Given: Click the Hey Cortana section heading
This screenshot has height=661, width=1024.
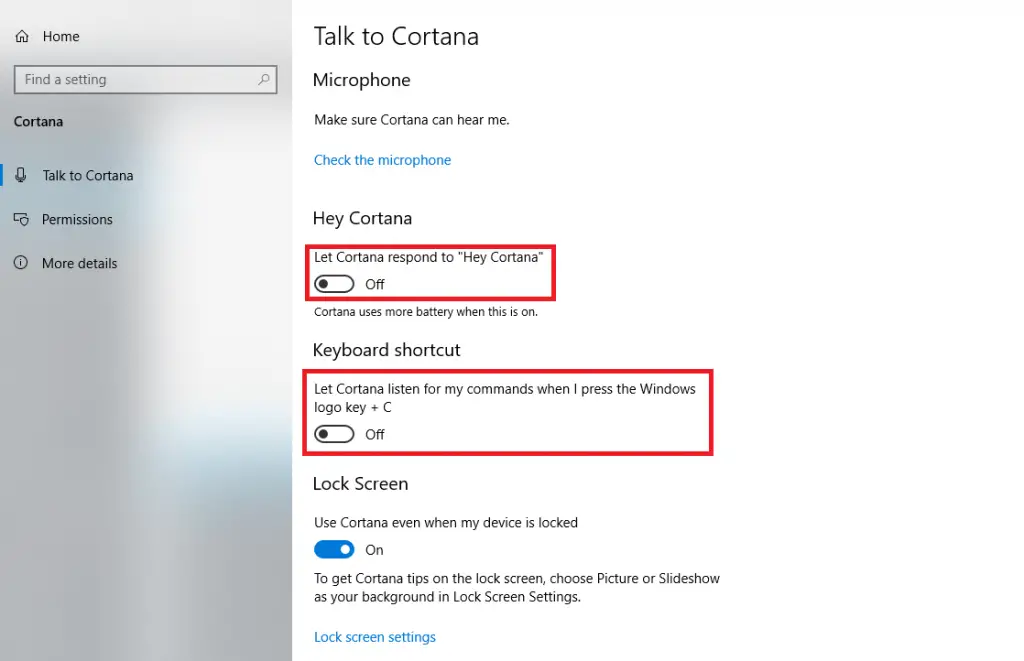Looking at the screenshot, I should pos(362,218).
